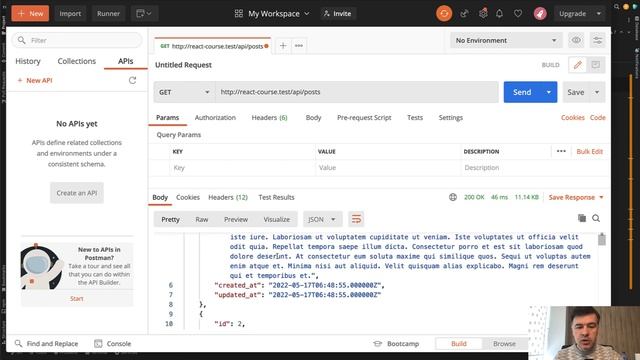The width and height of the screenshot is (640, 360).
Task: Open response Cookies tab
Action: 188,197
